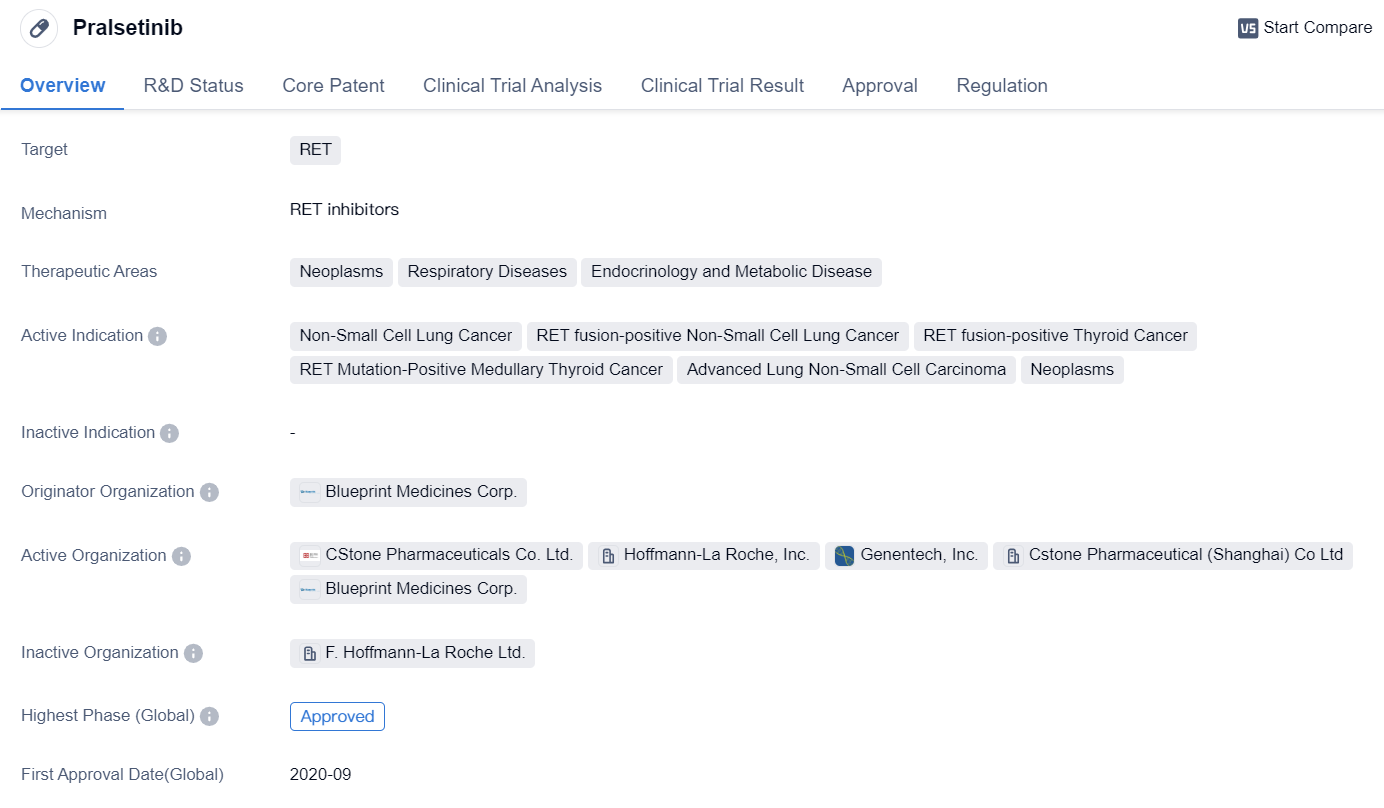Open RET fusion-positive Thyroid Cancer indication
Screen dimensions: 1384x808
pyautogui.click(x=1055, y=336)
